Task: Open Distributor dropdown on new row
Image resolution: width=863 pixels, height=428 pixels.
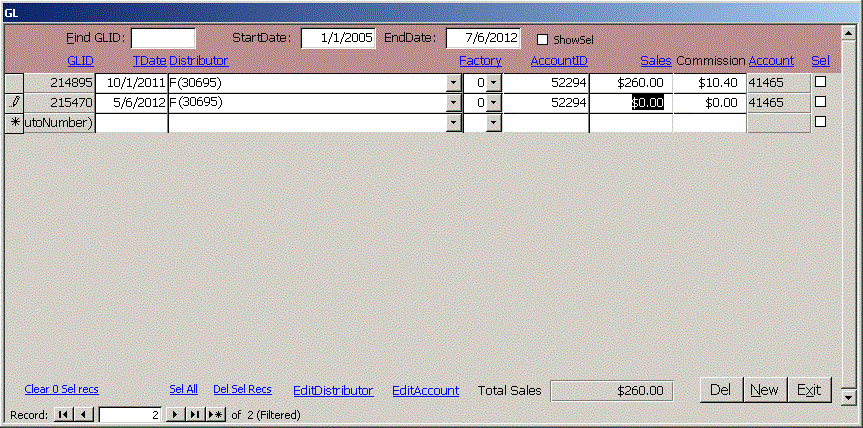Action: [x=454, y=123]
